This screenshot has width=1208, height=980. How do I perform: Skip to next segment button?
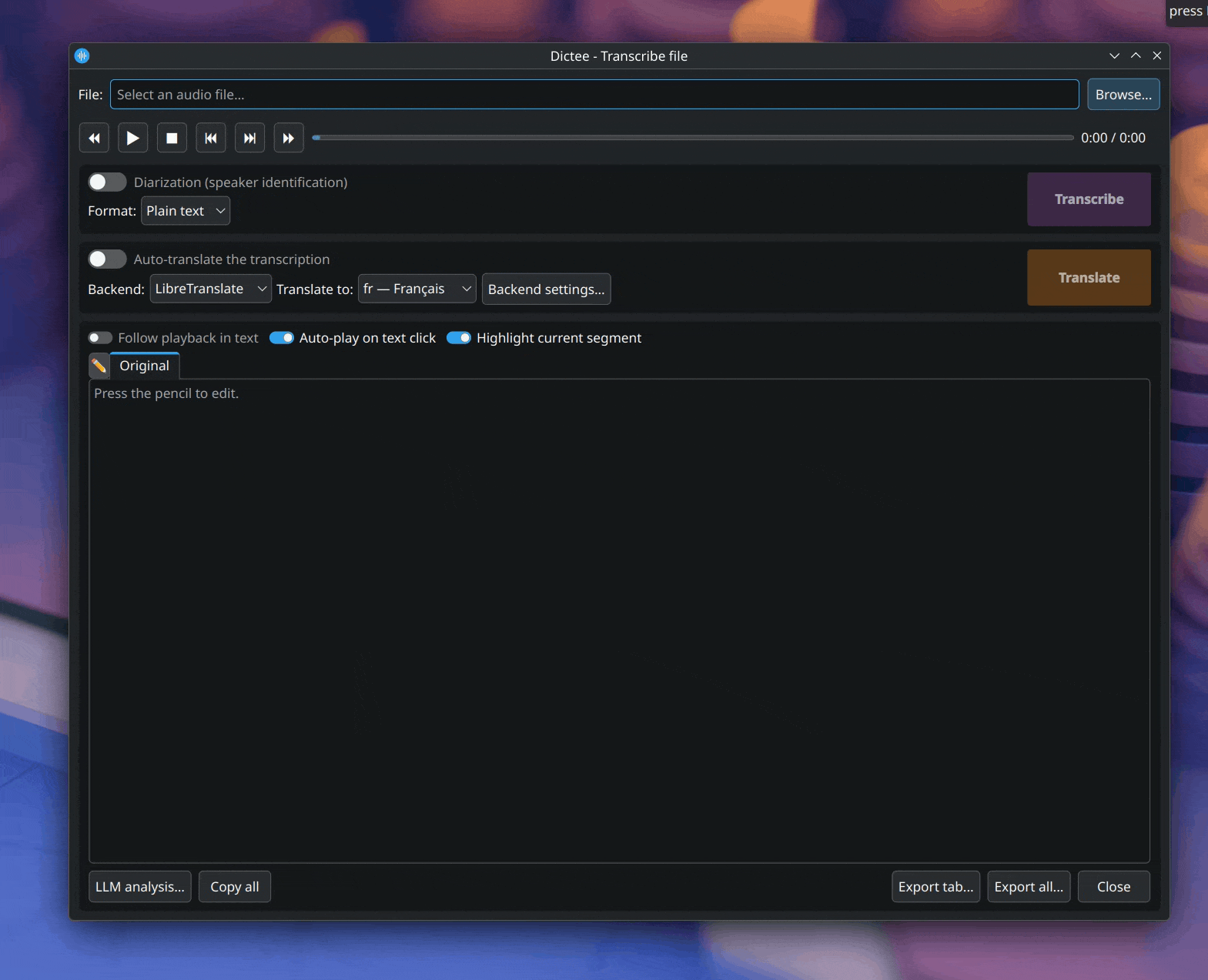(249, 138)
